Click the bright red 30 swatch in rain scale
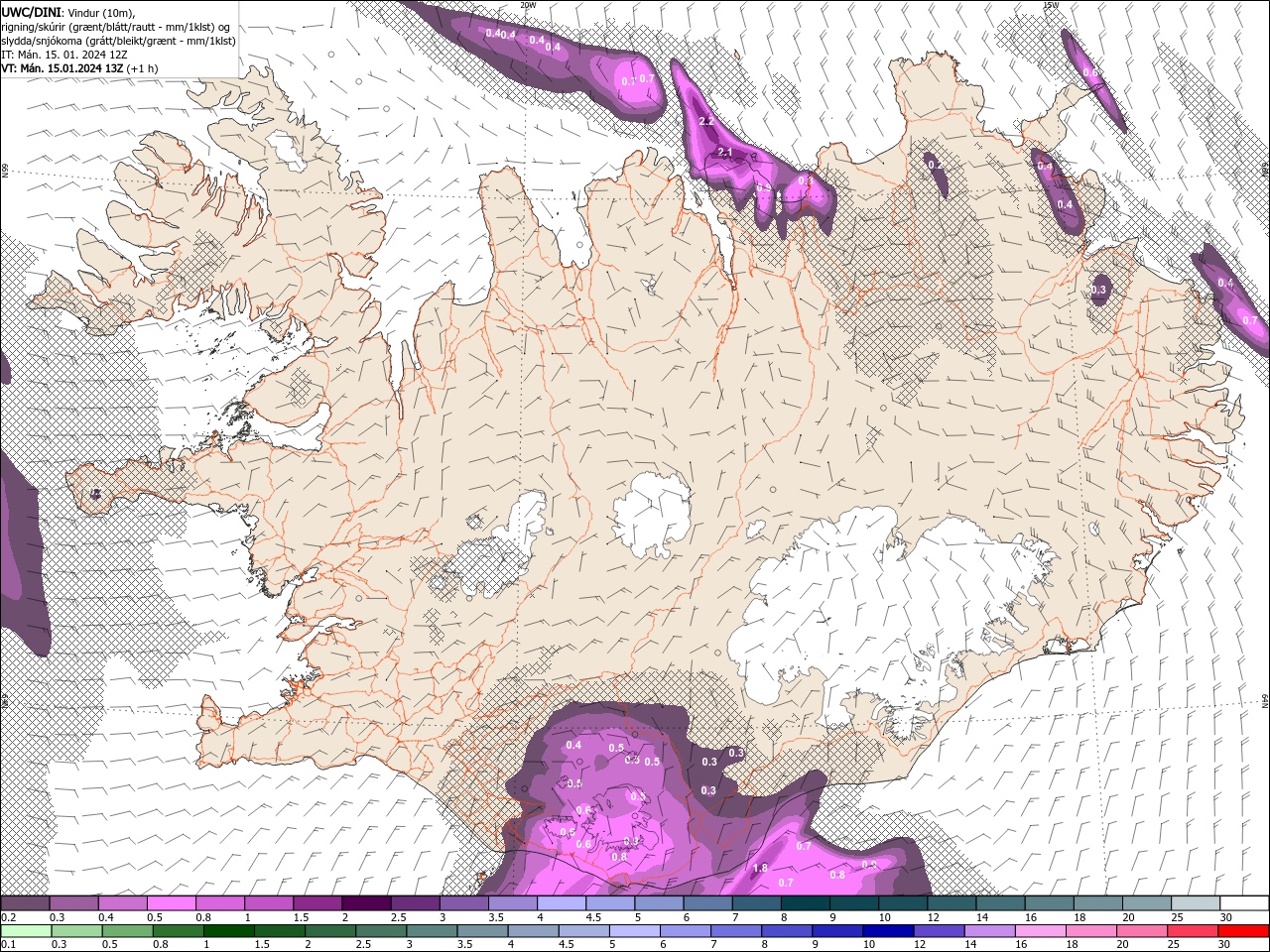The width and height of the screenshot is (1270, 952). click(x=1244, y=931)
